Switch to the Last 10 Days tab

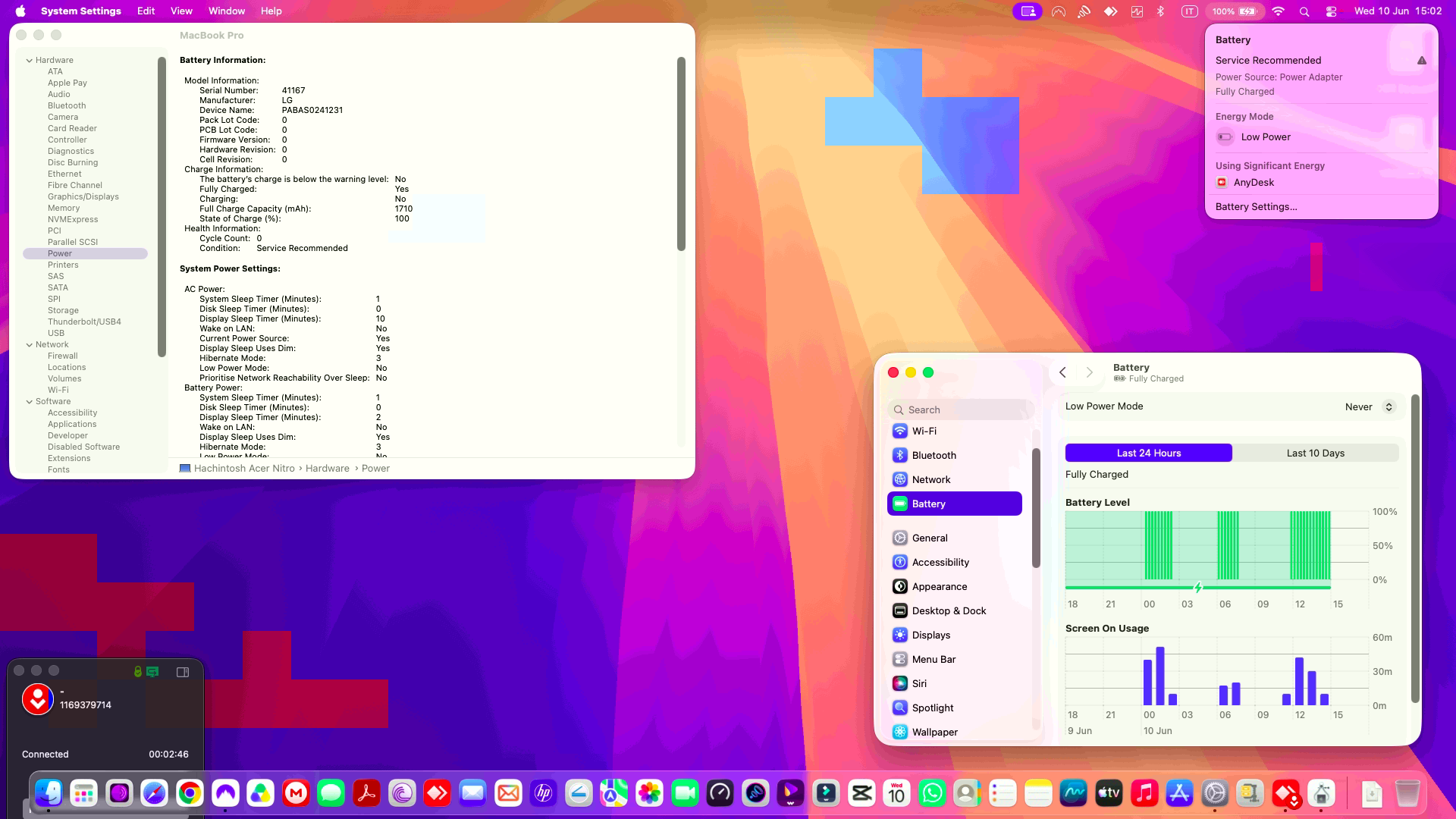click(x=1316, y=453)
